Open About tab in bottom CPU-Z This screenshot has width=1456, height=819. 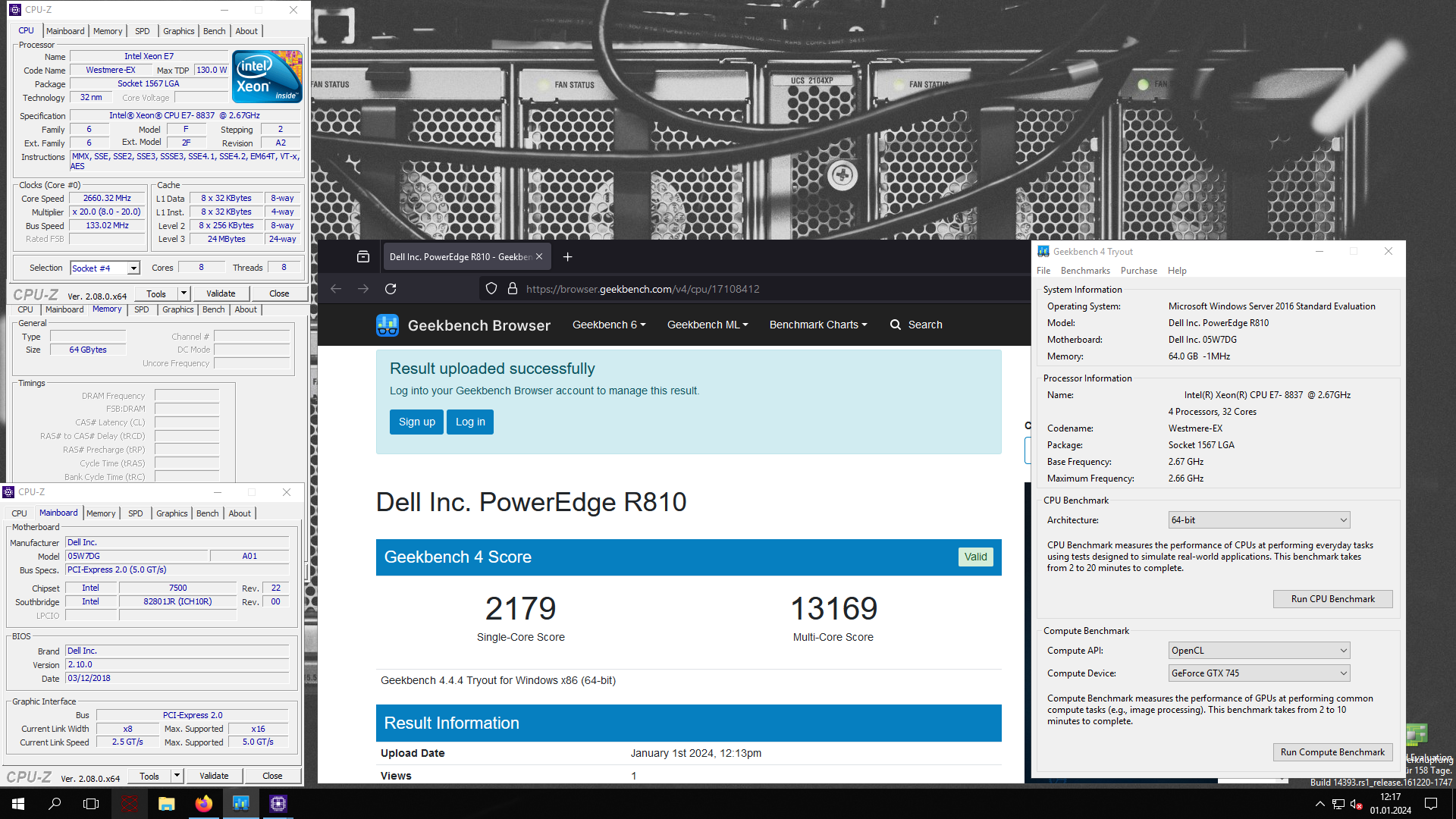tap(240, 513)
